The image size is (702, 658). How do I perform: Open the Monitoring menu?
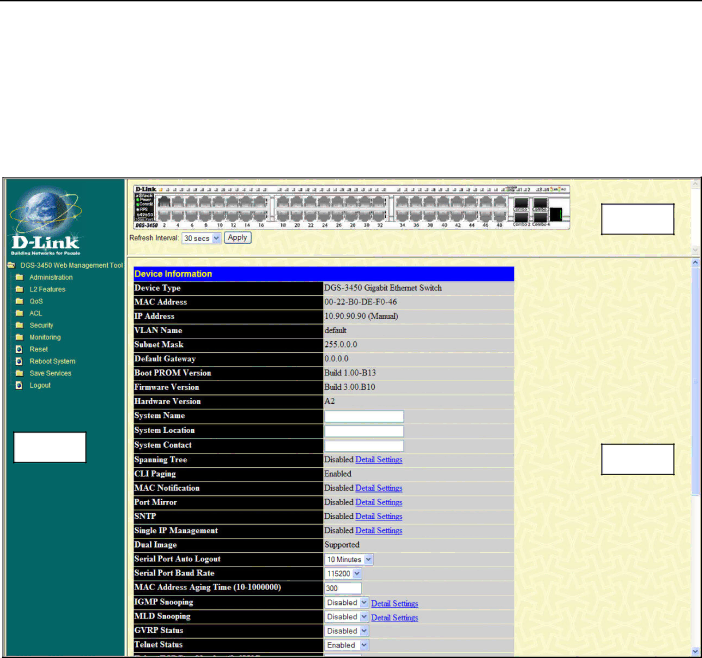coord(45,338)
